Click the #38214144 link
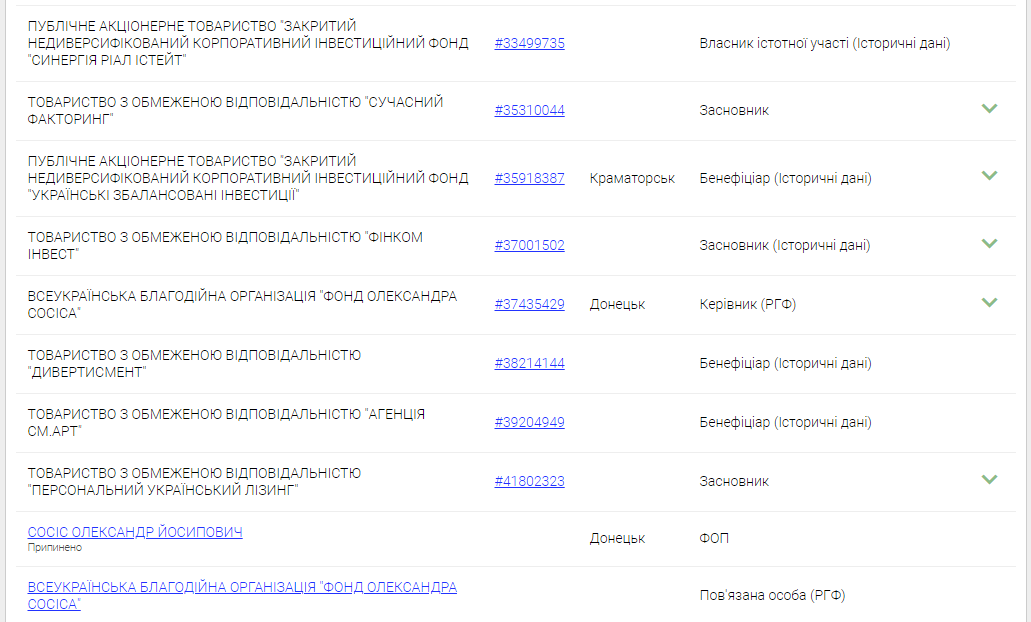 529,363
